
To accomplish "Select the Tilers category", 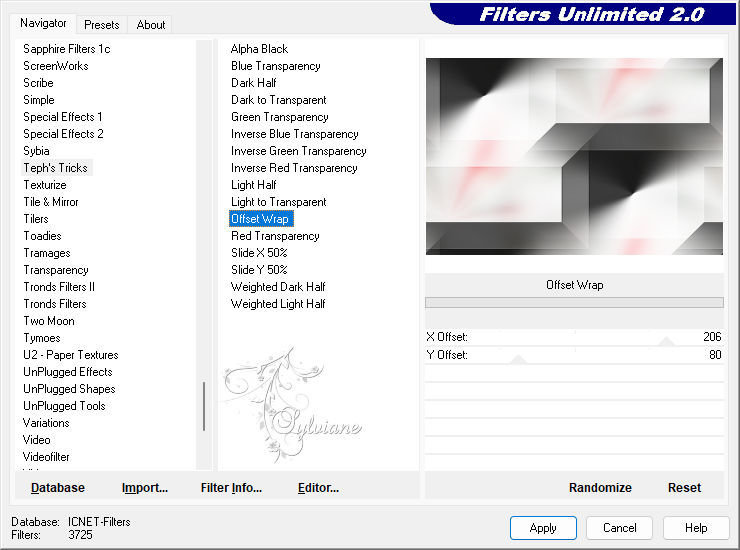I will click(36, 219).
